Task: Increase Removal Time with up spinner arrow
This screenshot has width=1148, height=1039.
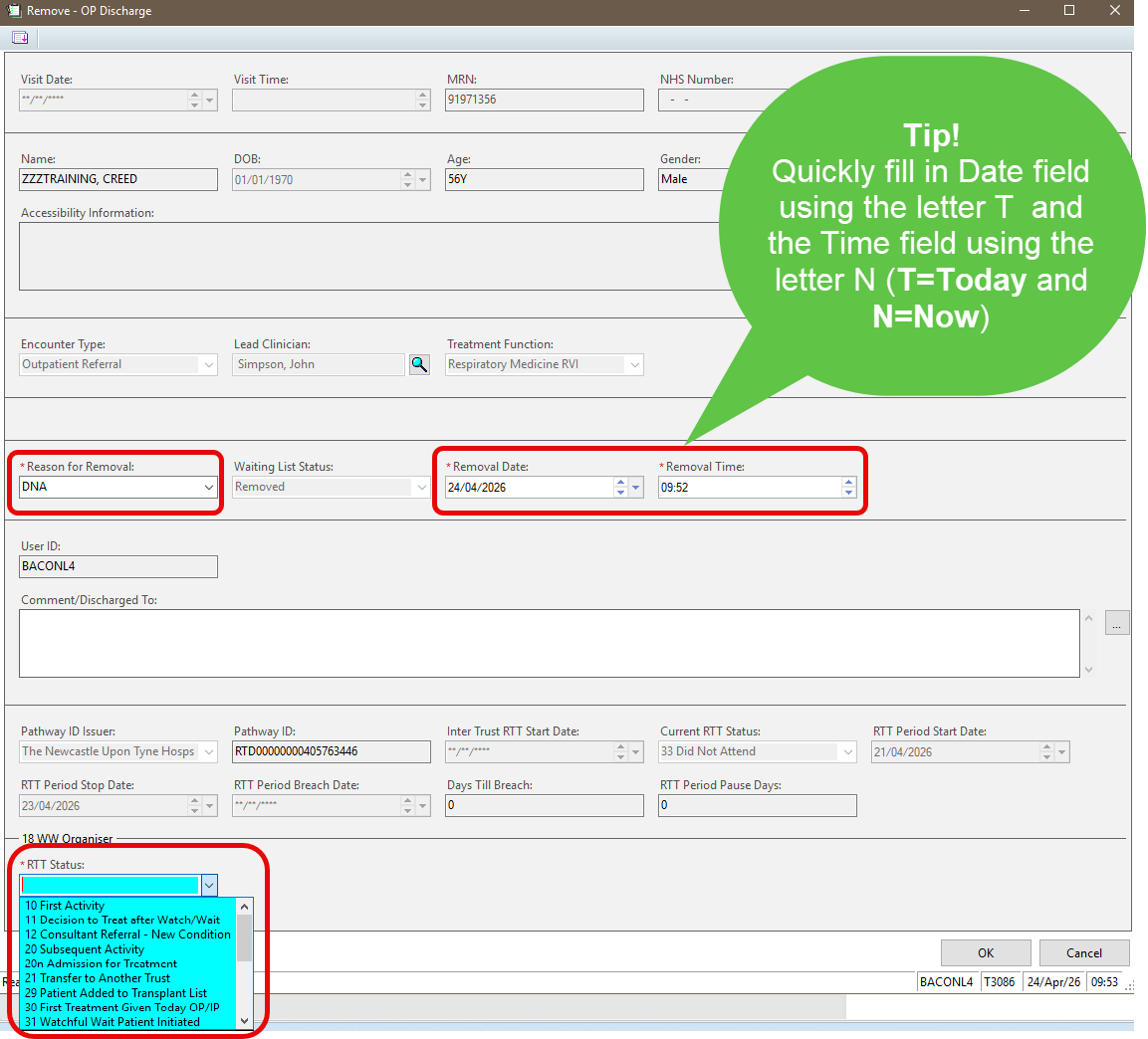Action: (x=848, y=483)
